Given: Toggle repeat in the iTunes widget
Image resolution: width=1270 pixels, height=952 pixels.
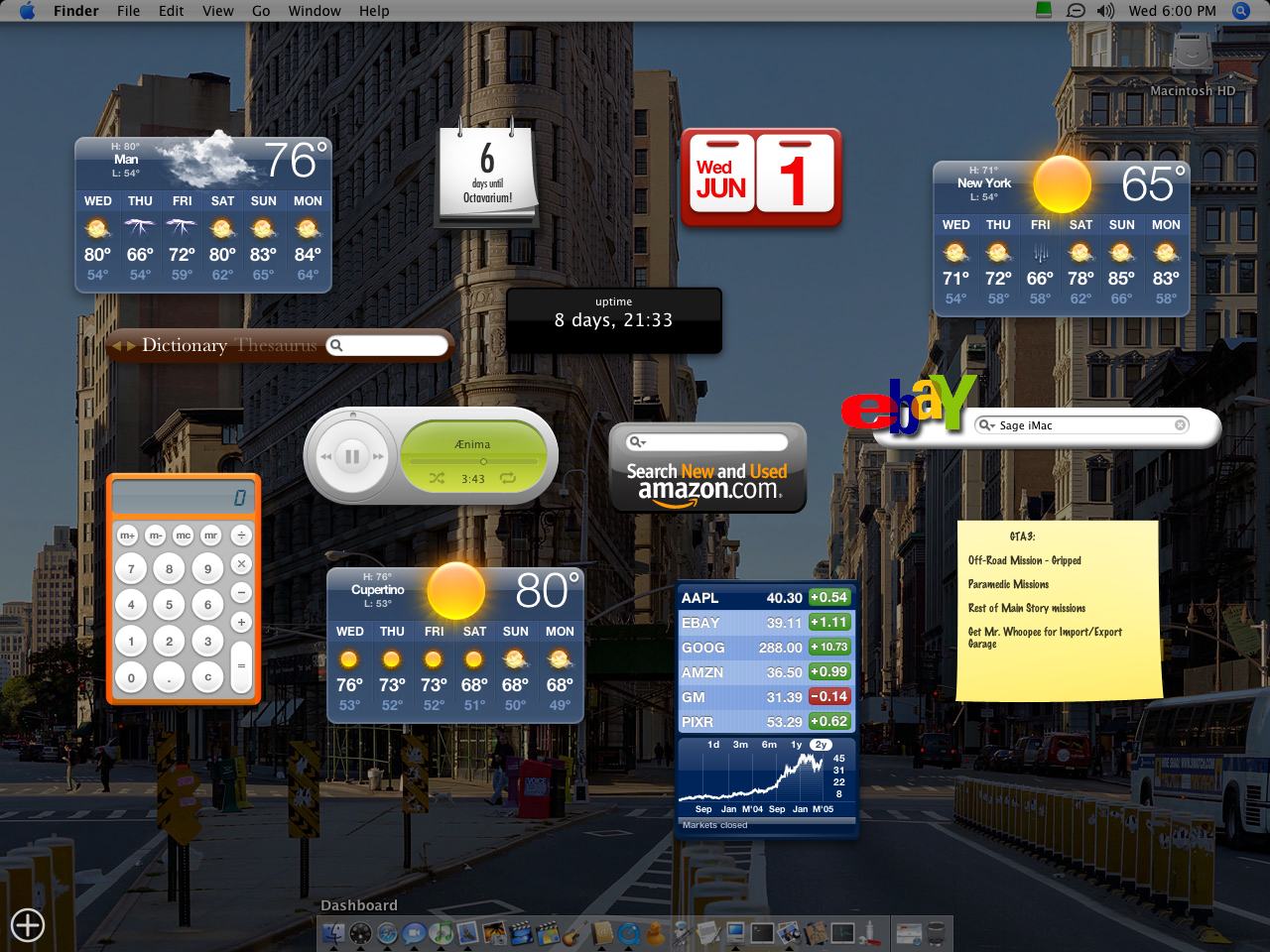Looking at the screenshot, I should [x=508, y=478].
